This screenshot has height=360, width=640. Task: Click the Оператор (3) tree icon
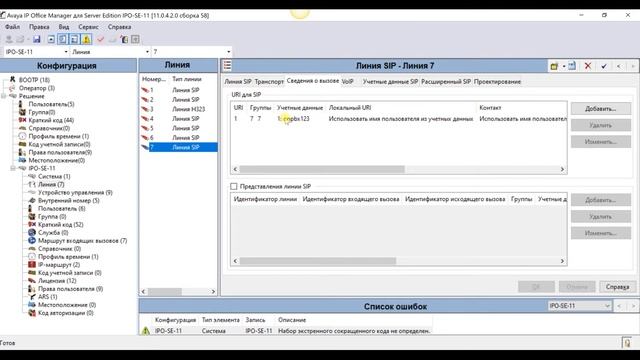13,88
